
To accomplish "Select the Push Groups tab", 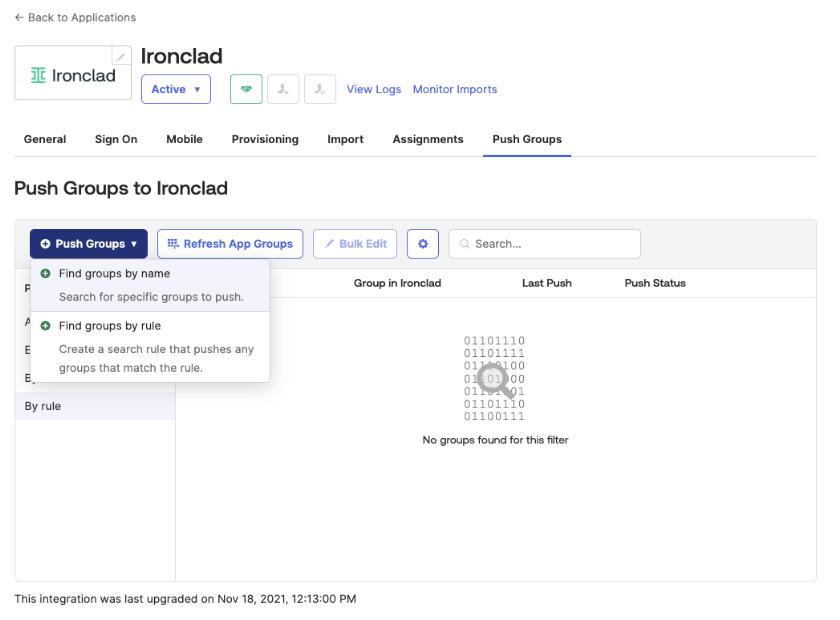I will (527, 139).
